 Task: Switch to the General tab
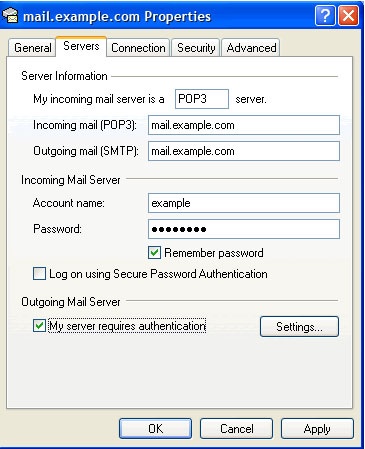point(32,48)
